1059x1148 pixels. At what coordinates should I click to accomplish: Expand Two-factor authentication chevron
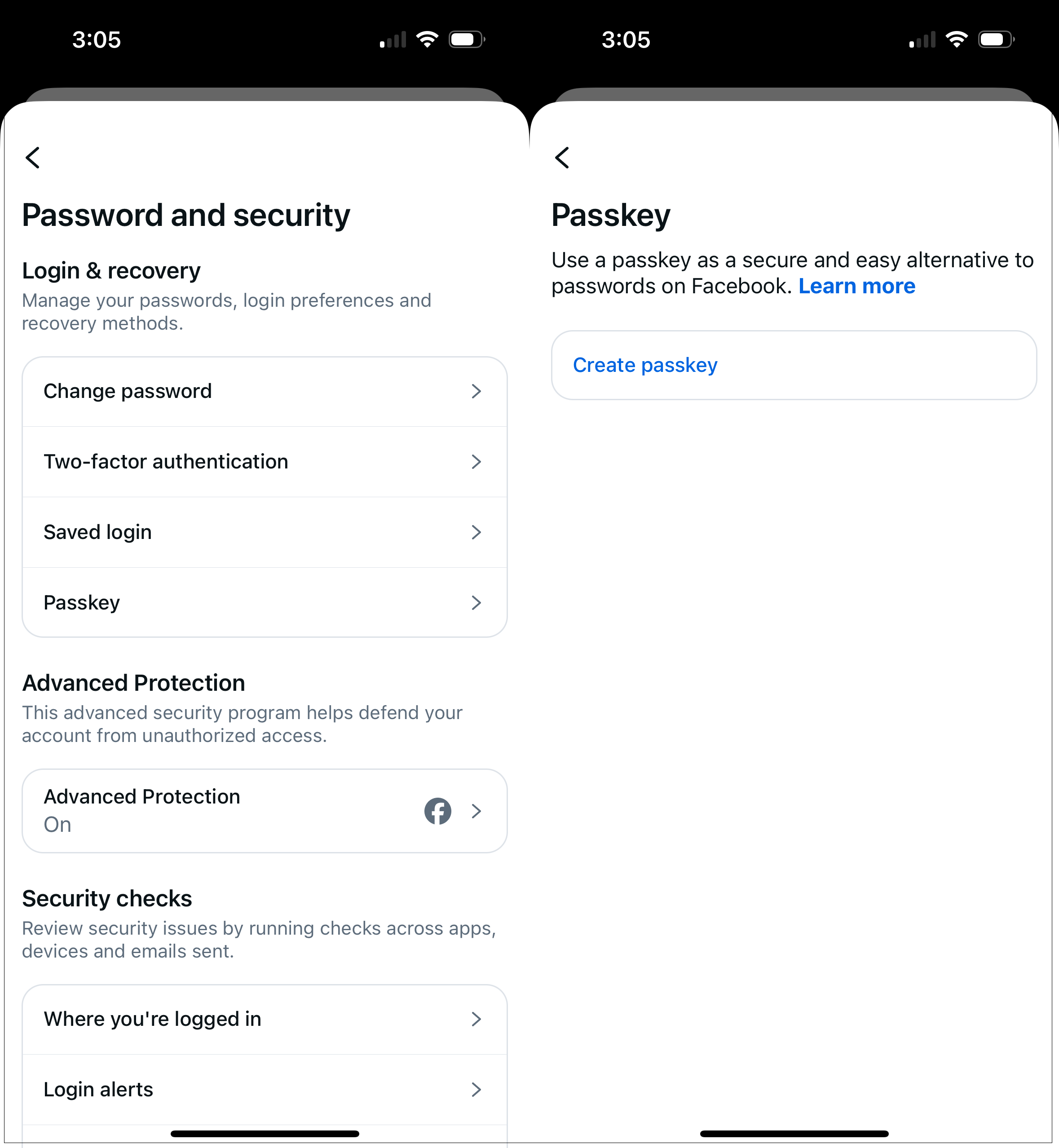coord(476,462)
